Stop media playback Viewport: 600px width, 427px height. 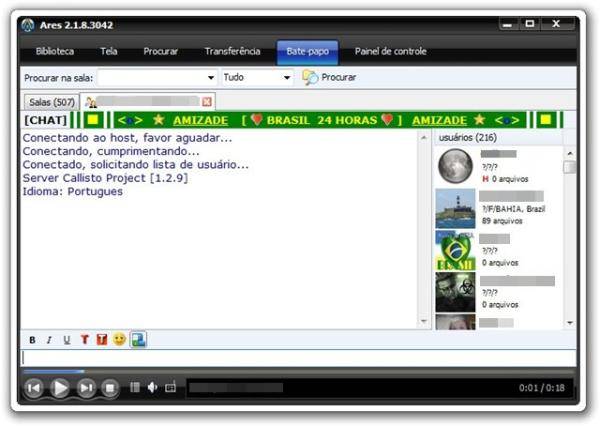pos(110,388)
